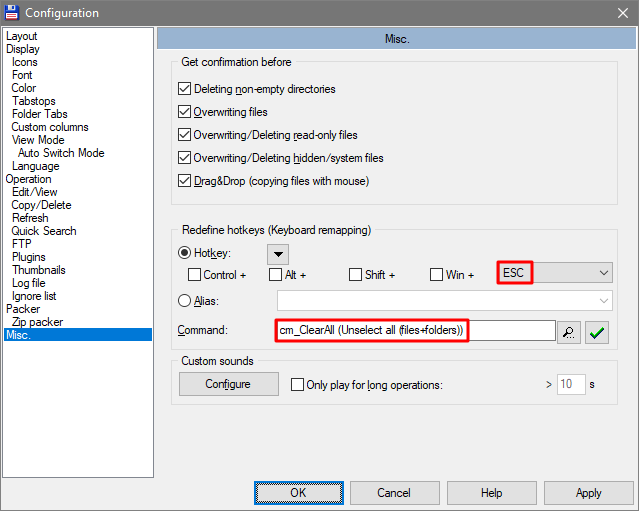This screenshot has width=639, height=511.
Task: Click the floppy disk icon in title bar
Action: 11,13
